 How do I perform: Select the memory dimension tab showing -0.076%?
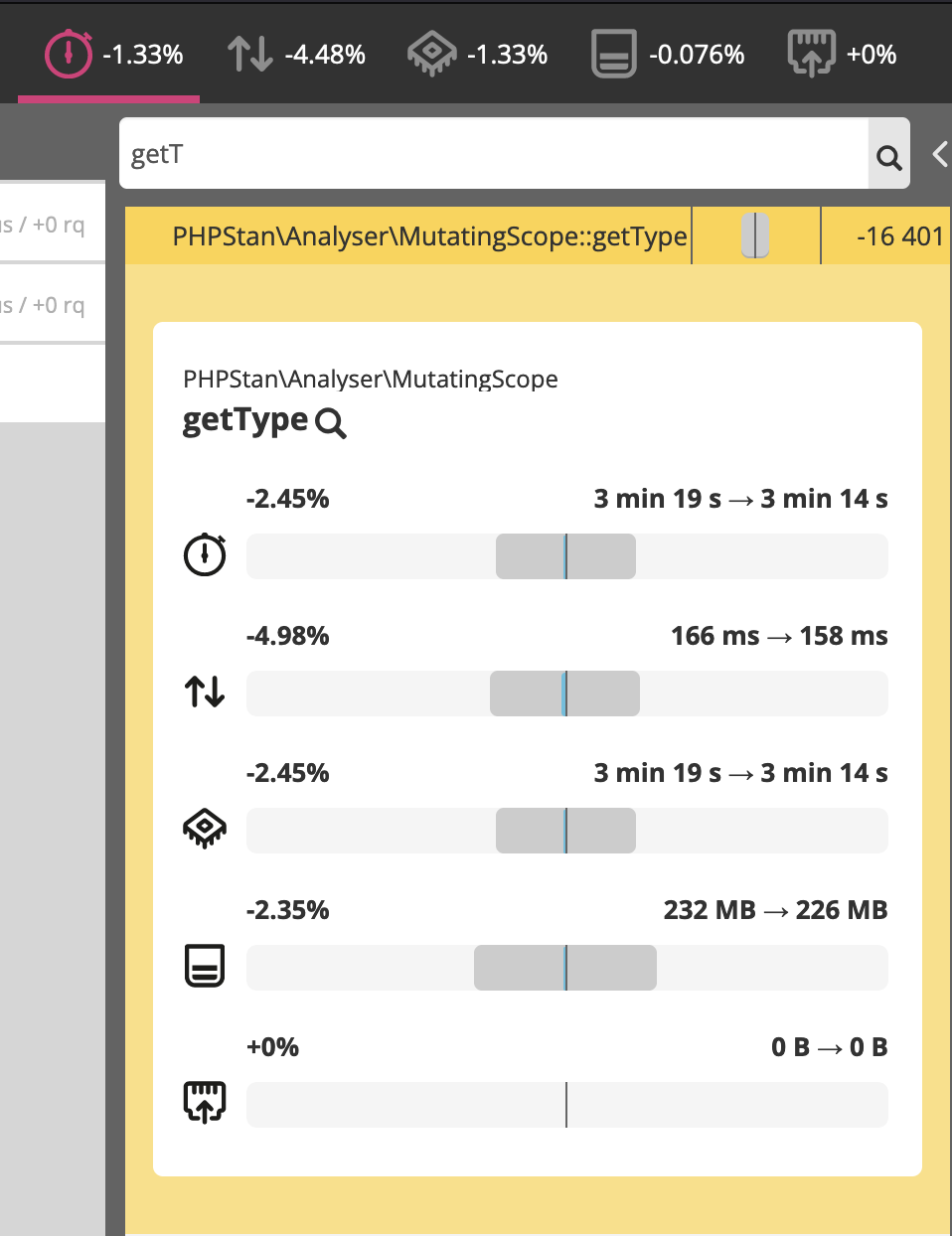click(668, 54)
